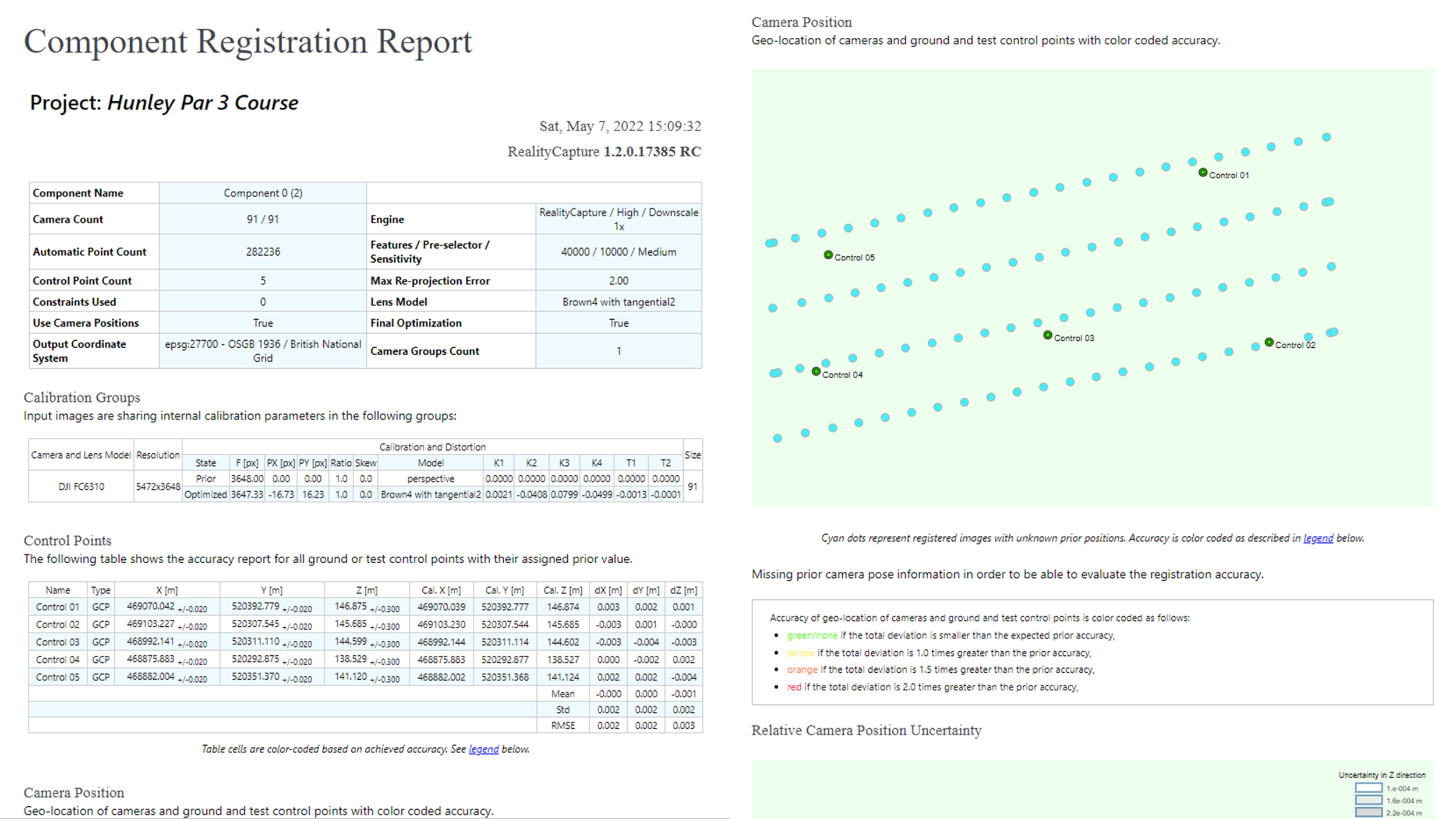Click the 'green/none' legend color label
Image resolution: width=1456 pixels, height=819 pixels.
812,636
